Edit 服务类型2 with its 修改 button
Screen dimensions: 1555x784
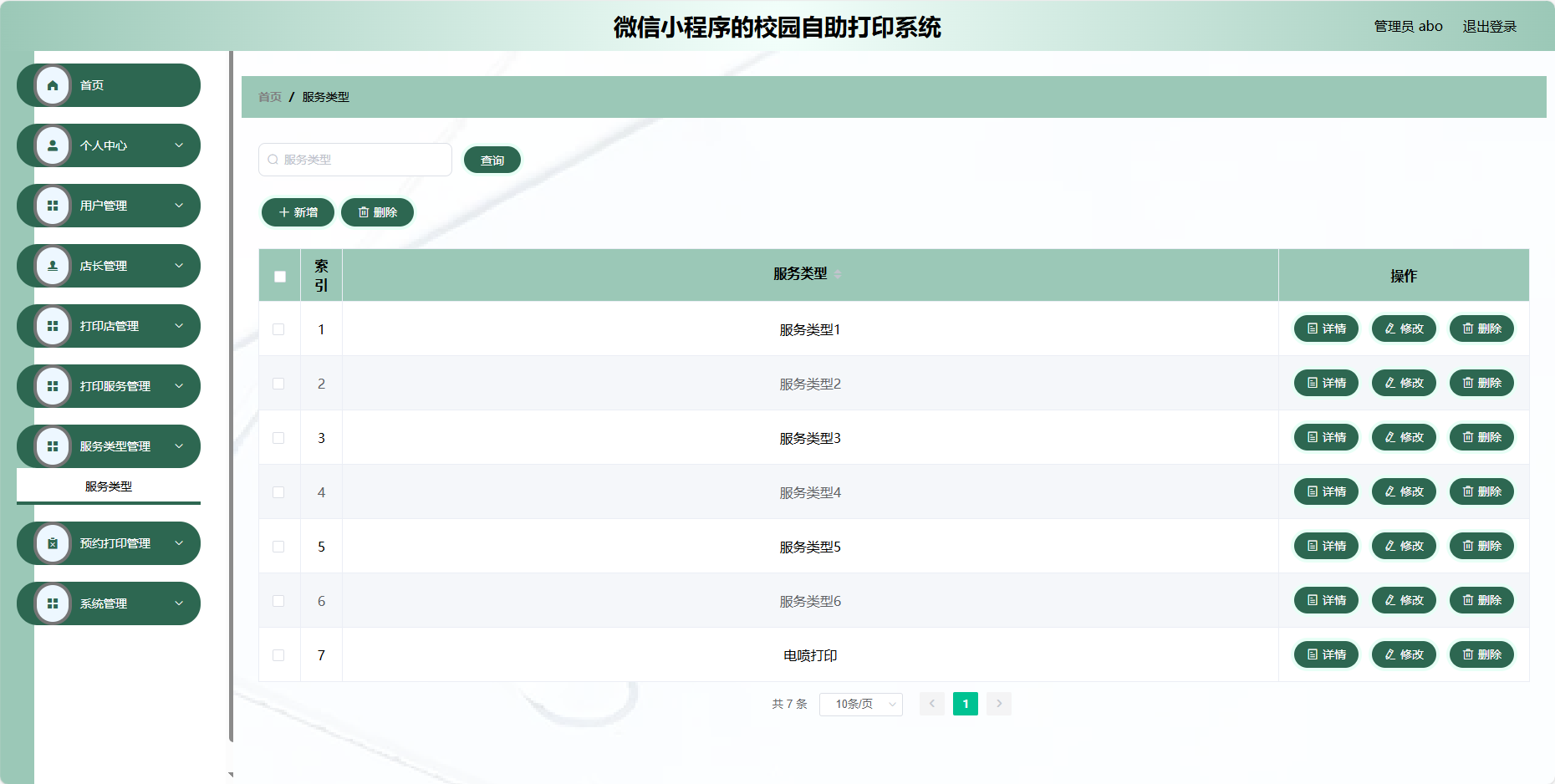(x=1404, y=383)
